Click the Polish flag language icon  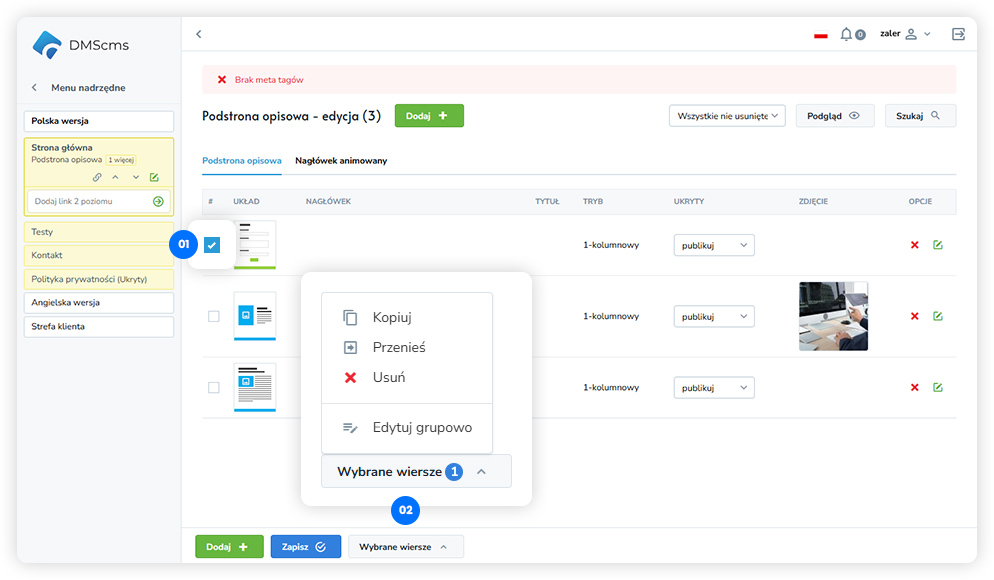point(821,35)
